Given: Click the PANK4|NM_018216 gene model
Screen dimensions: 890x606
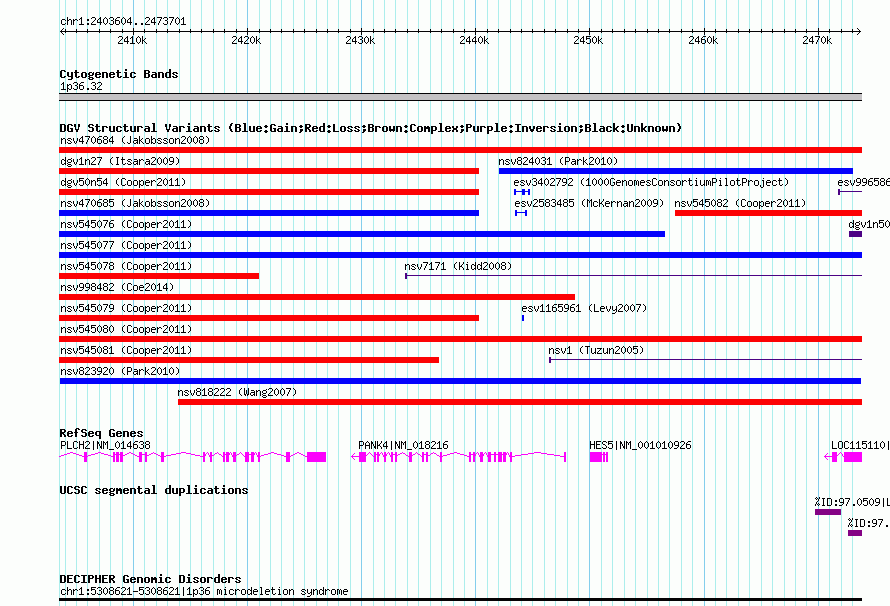Looking at the screenshot, I should (459, 457).
